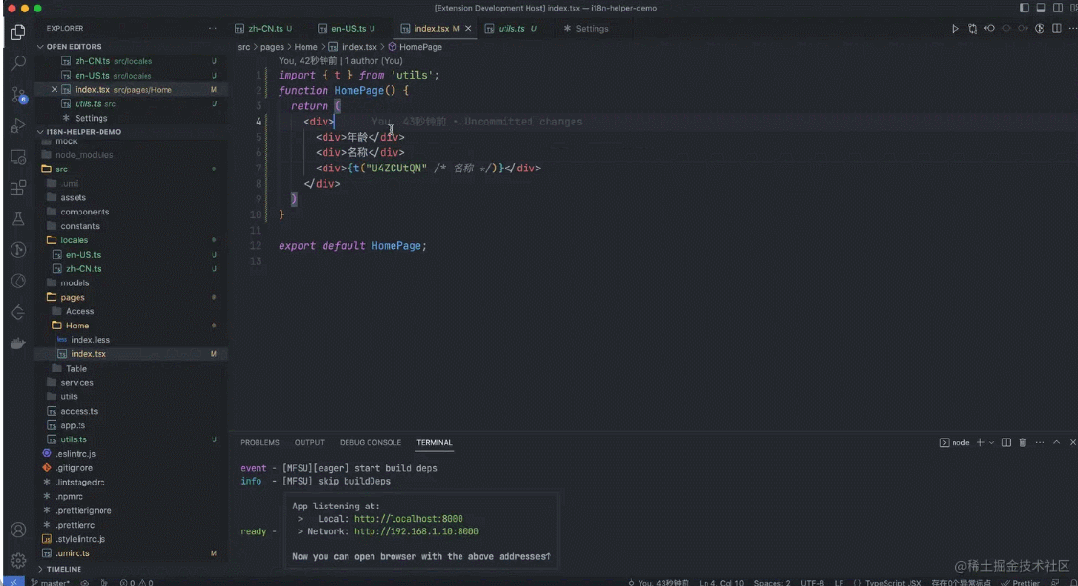Viewport: 1078px width, 586px height.
Task: Open the Remote Explorer view
Action: point(19,157)
